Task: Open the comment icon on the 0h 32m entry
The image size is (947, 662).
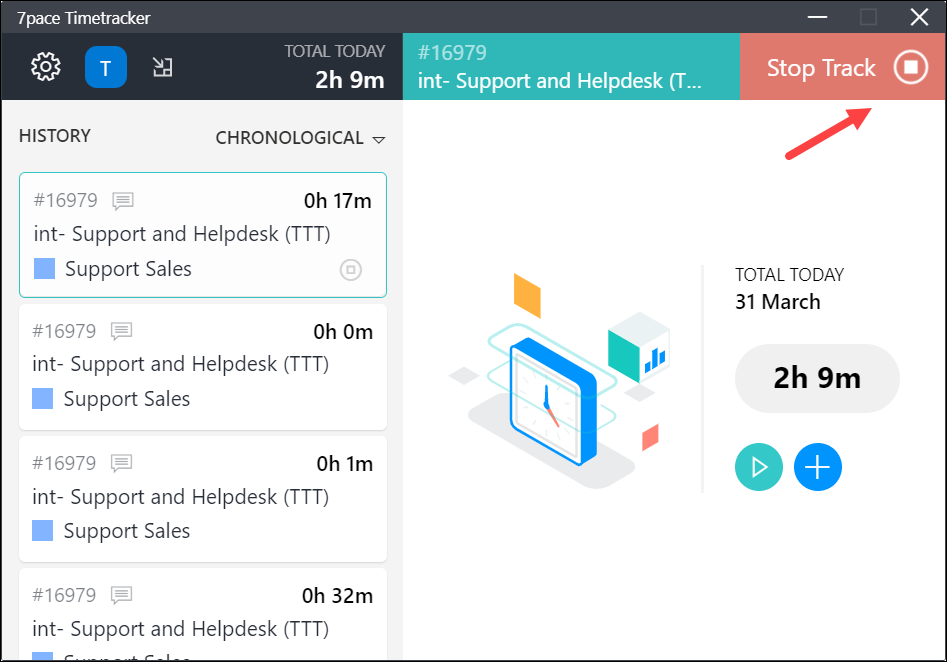Action: pos(121,595)
